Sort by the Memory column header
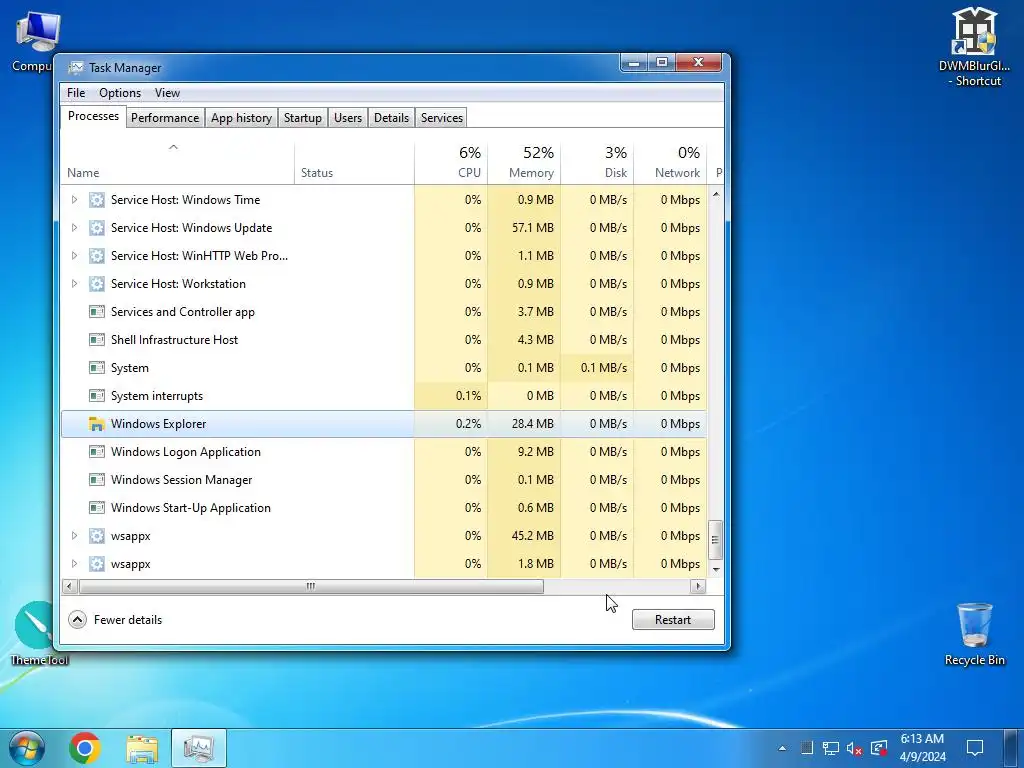The image size is (1024, 768). point(524,163)
